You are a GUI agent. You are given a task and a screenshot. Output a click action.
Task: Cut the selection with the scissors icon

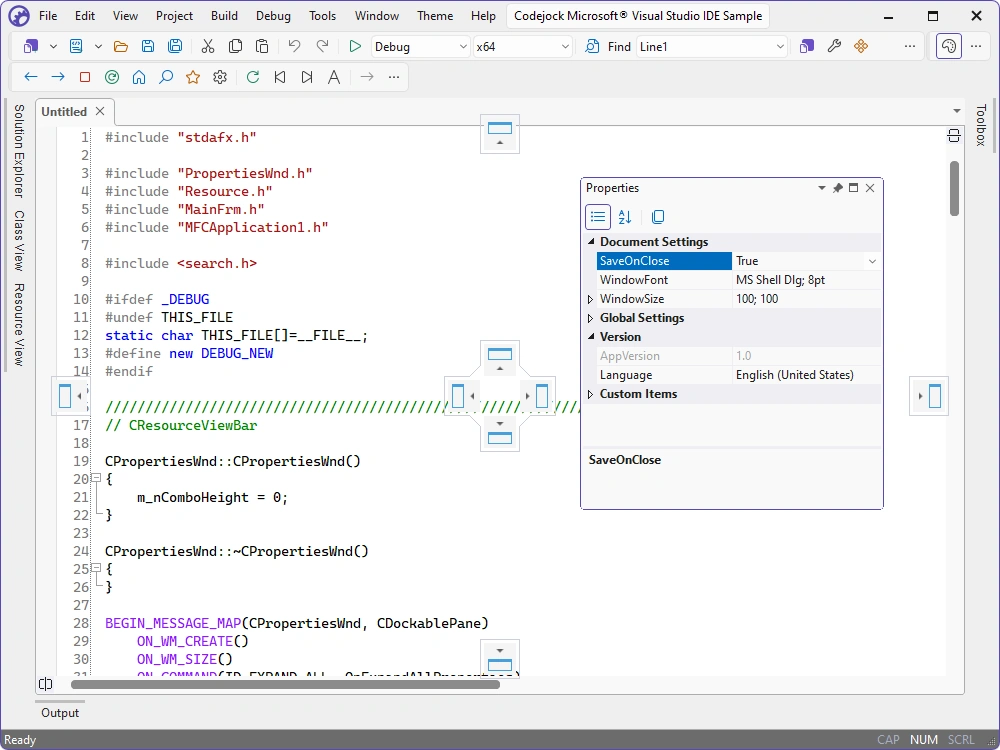pos(208,47)
